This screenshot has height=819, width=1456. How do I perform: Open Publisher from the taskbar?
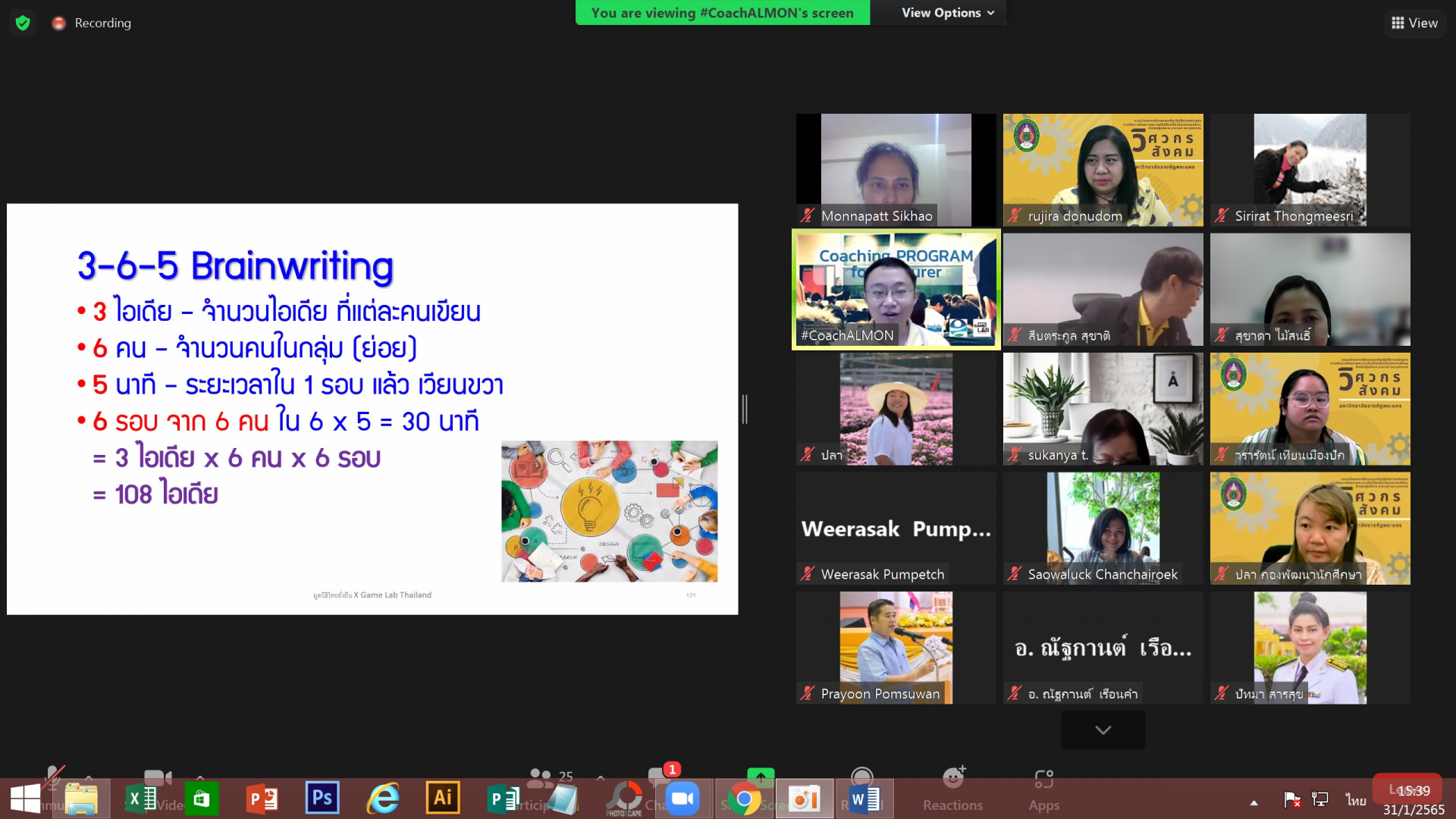pyautogui.click(x=503, y=799)
